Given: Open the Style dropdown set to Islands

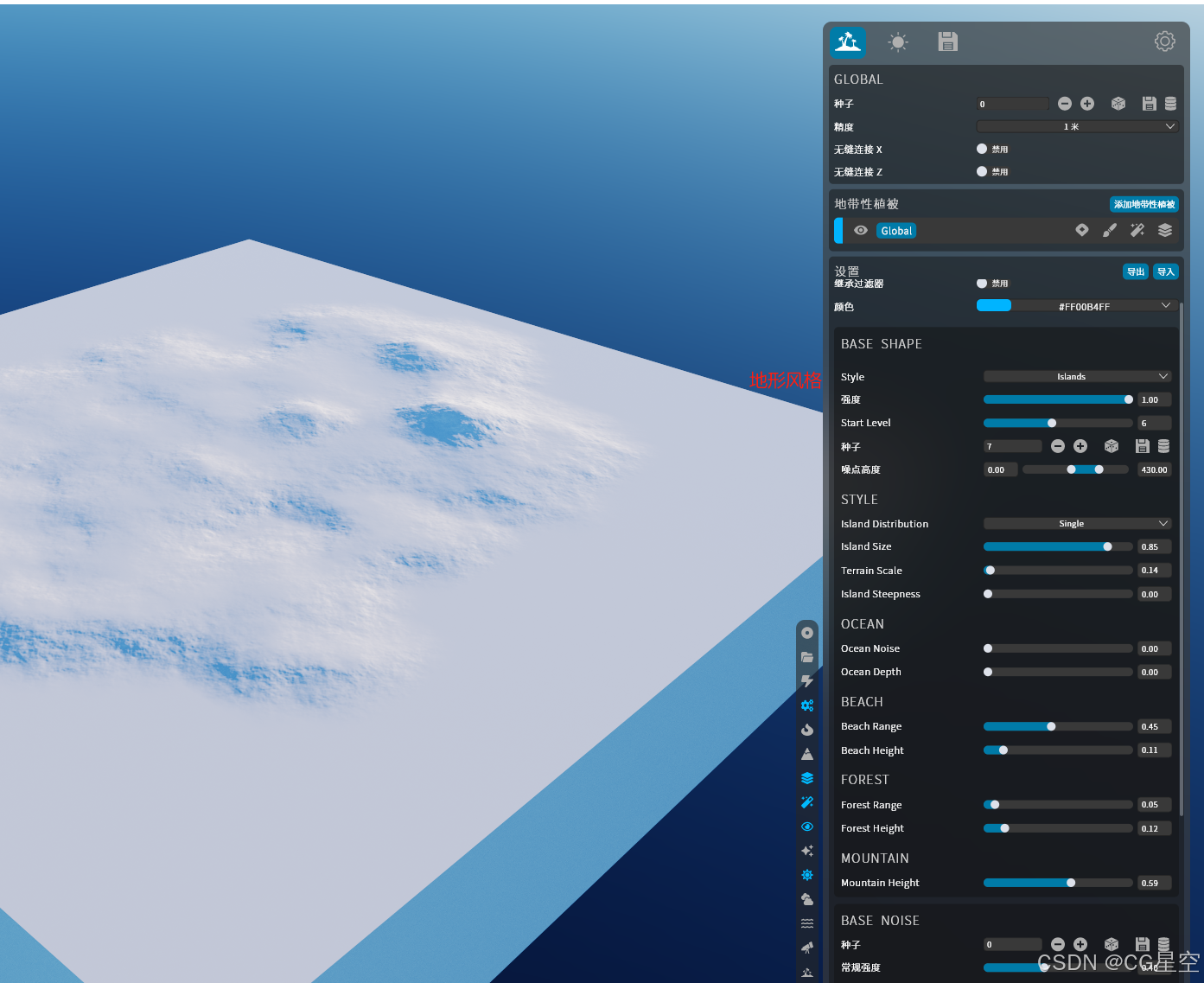Looking at the screenshot, I should [x=1076, y=376].
